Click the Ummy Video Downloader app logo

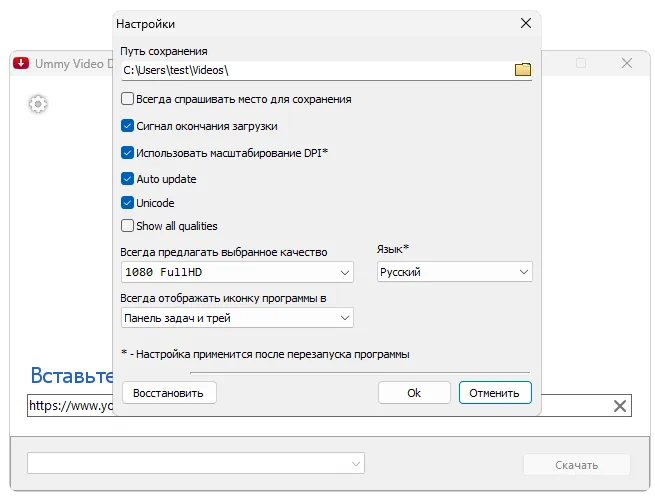click(x=21, y=63)
